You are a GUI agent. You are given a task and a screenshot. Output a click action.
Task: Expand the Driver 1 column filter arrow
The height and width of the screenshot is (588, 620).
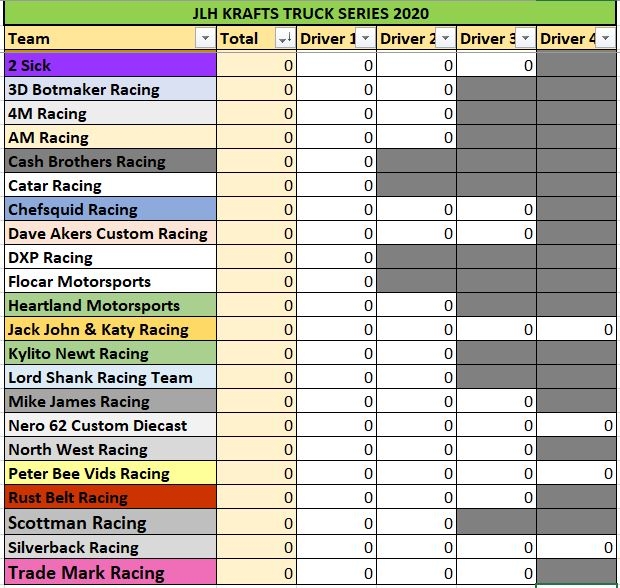[365, 38]
